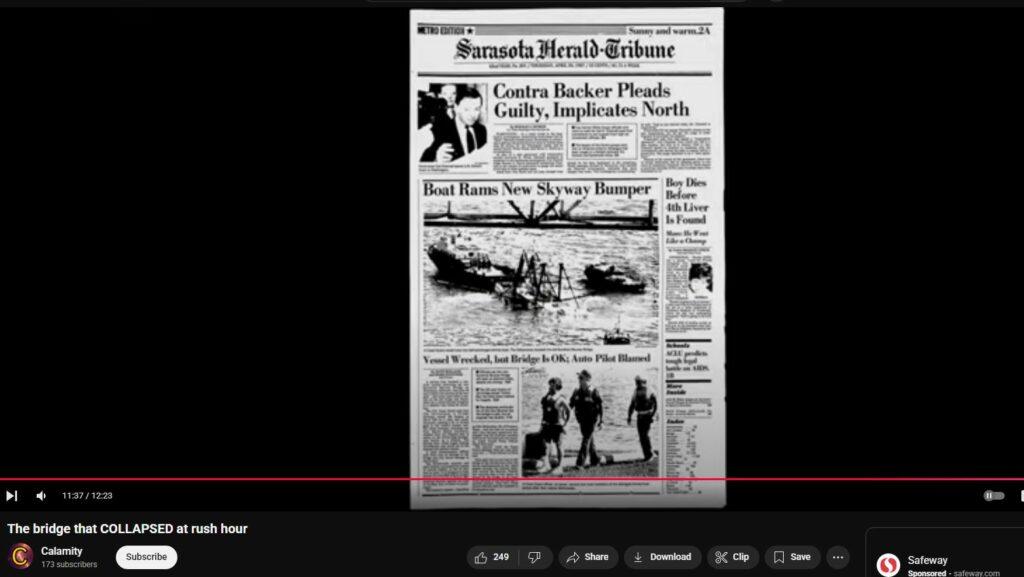Open the Safeway sponsored ad logo

pos(888,564)
